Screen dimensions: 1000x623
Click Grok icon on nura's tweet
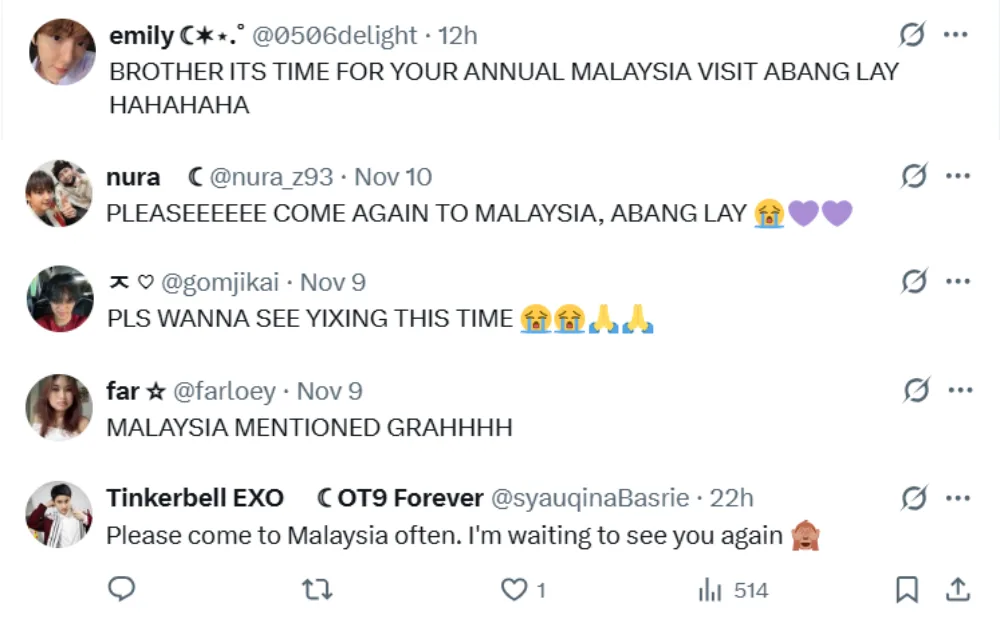click(914, 176)
